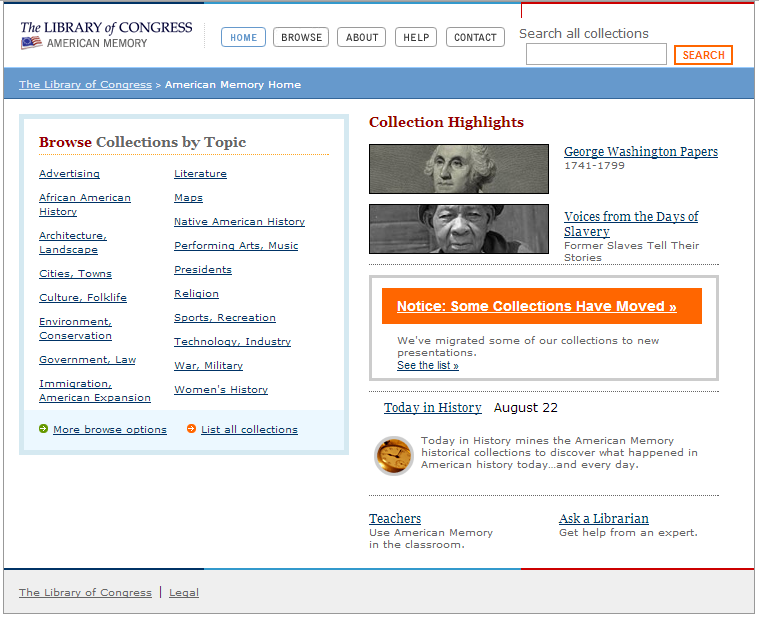Browse the Maps collections

click(188, 198)
